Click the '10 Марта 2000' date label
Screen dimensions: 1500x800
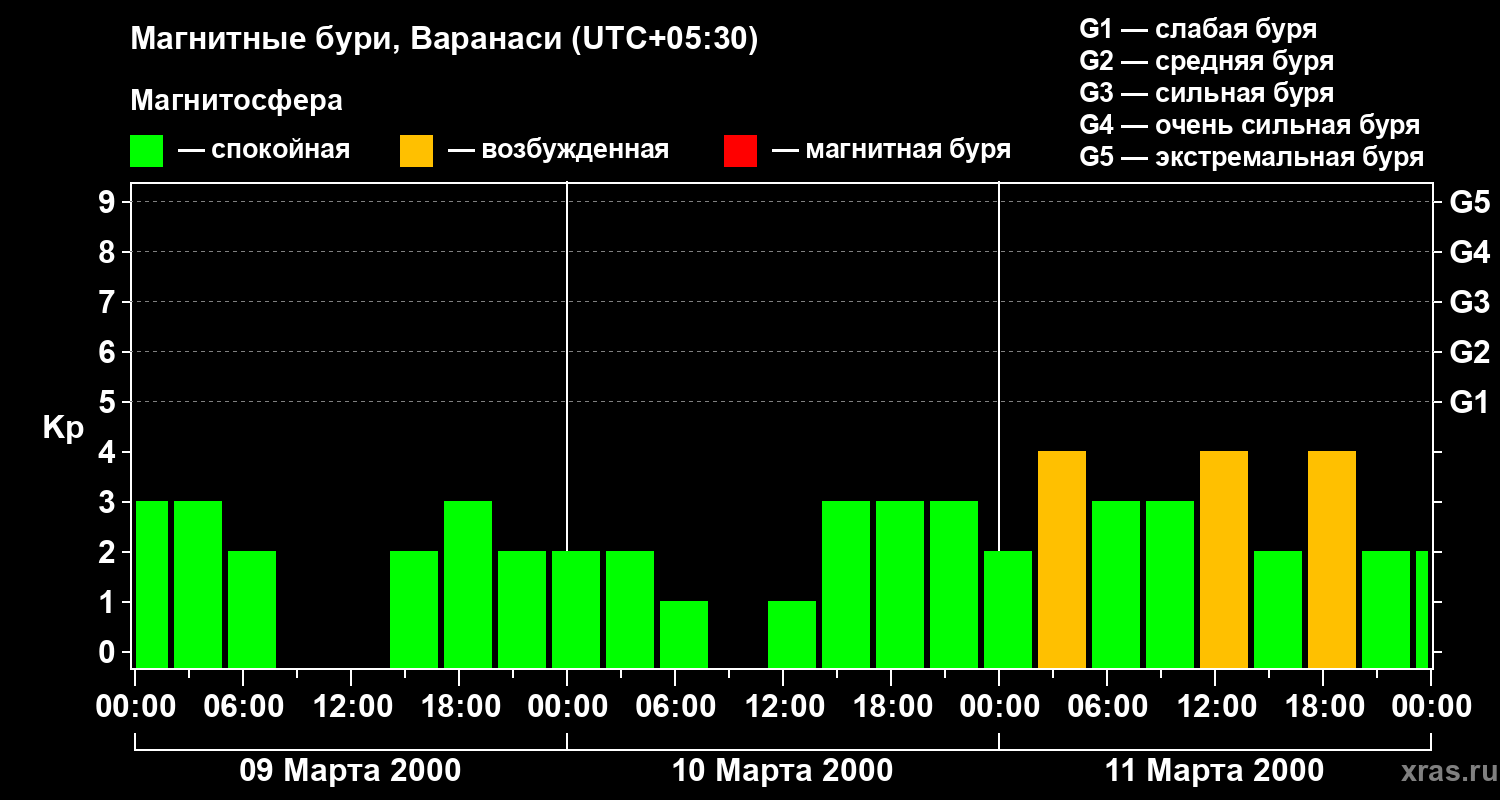point(782,771)
